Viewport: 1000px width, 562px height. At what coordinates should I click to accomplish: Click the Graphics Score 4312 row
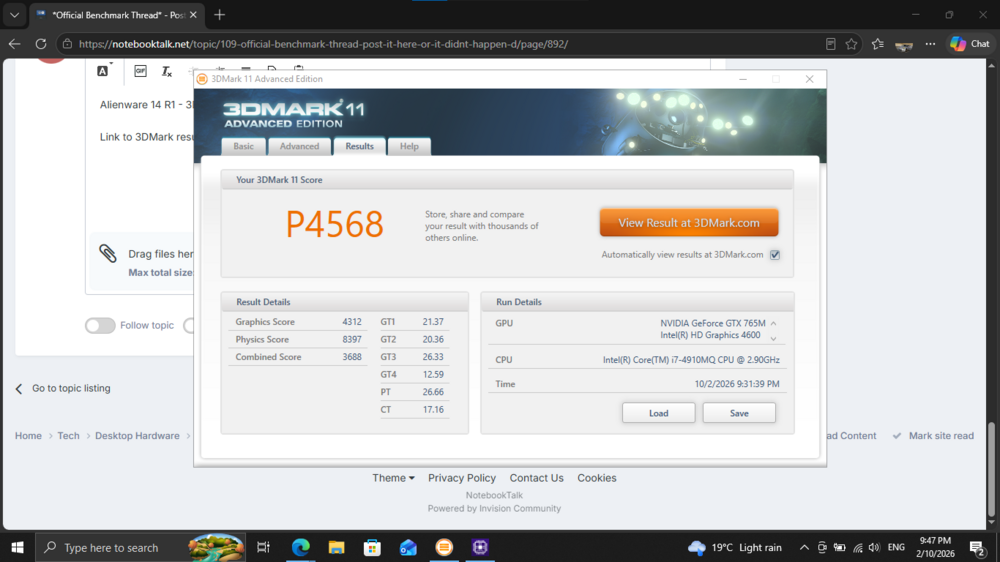tap(298, 322)
